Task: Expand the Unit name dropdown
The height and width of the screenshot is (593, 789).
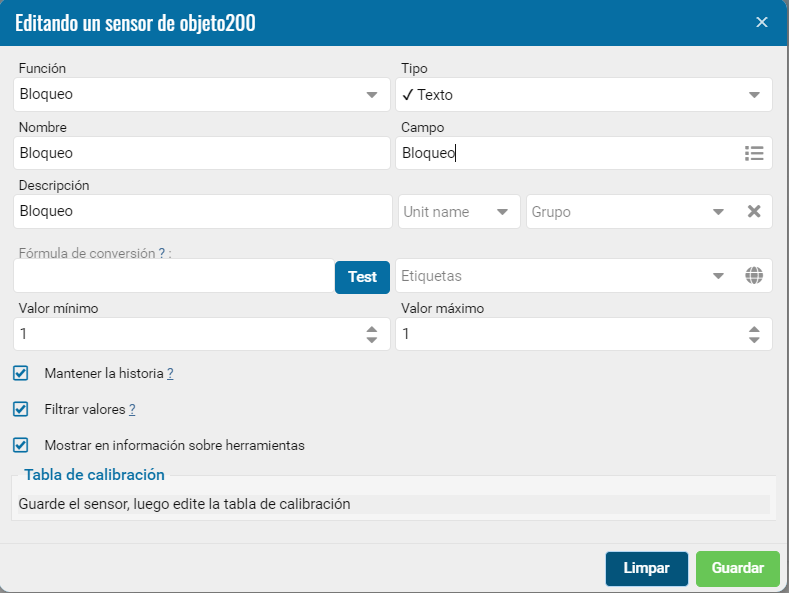Action: tap(459, 212)
